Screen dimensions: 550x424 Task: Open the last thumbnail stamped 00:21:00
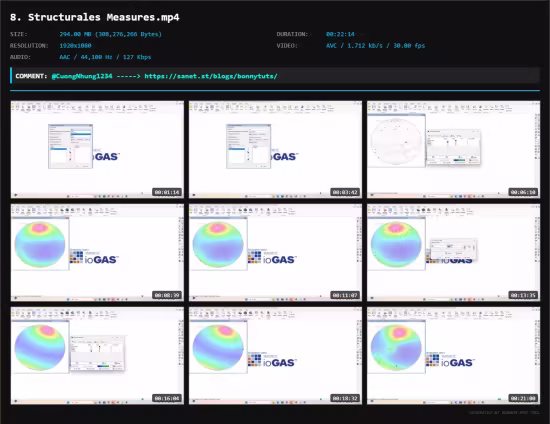(x=454, y=356)
